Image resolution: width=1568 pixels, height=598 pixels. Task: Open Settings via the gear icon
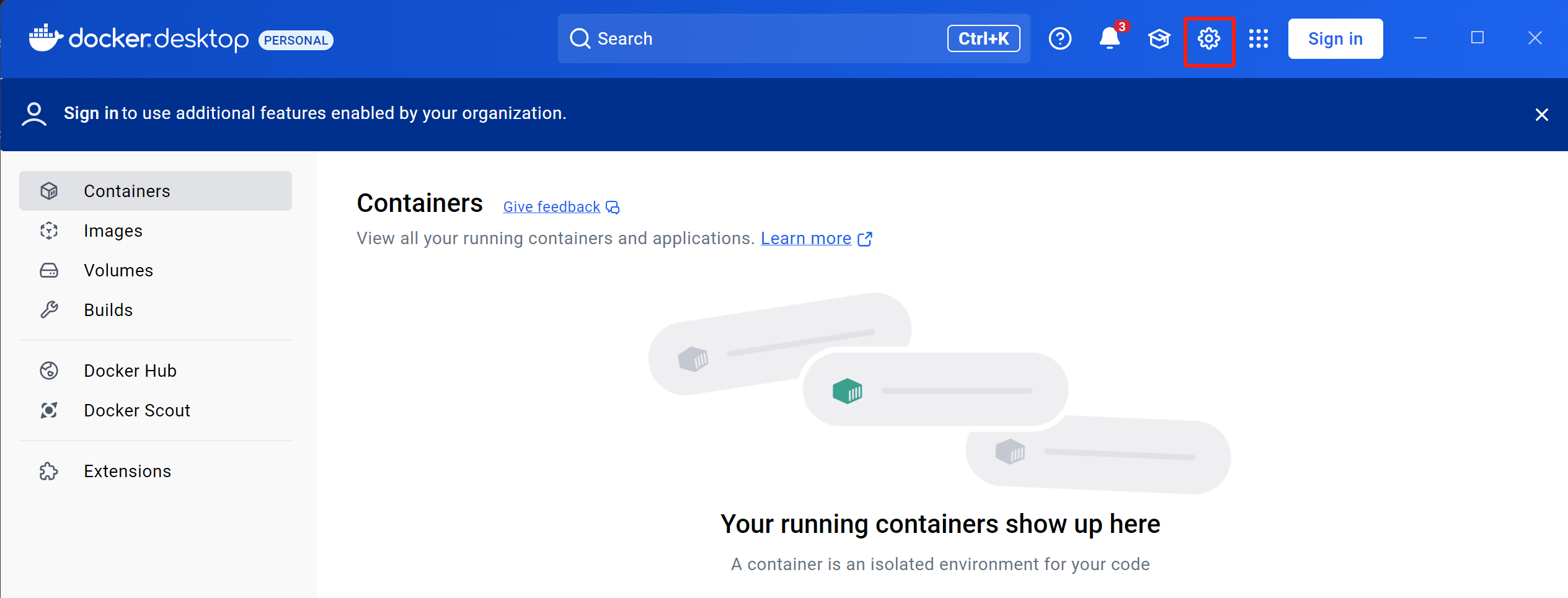tap(1208, 39)
